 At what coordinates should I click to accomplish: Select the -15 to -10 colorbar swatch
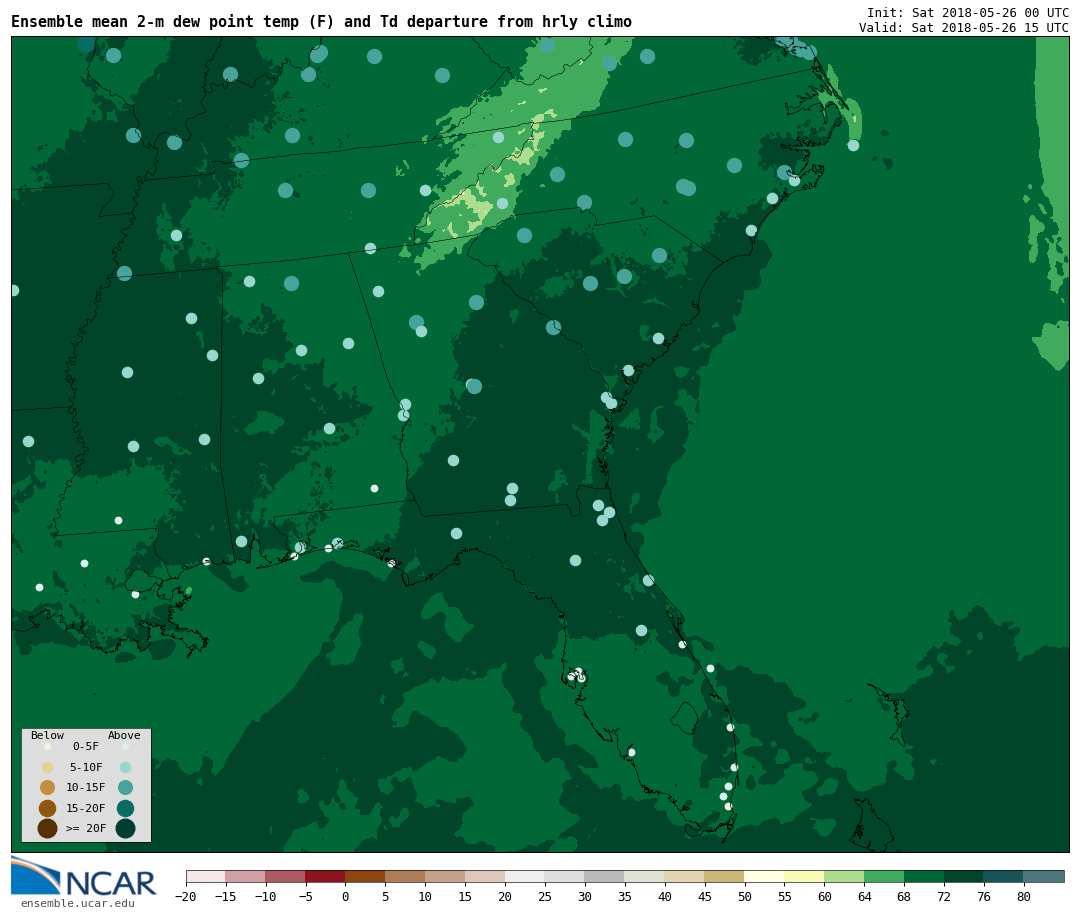point(245,876)
